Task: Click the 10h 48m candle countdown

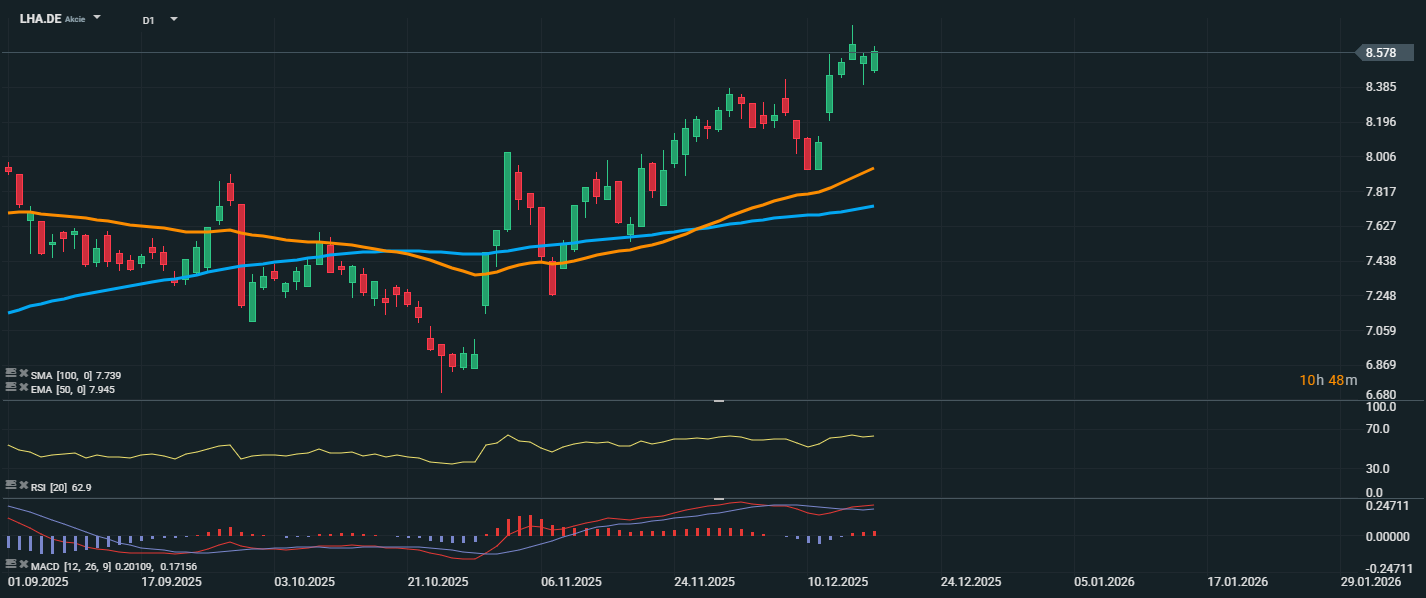Action: (x=1328, y=380)
